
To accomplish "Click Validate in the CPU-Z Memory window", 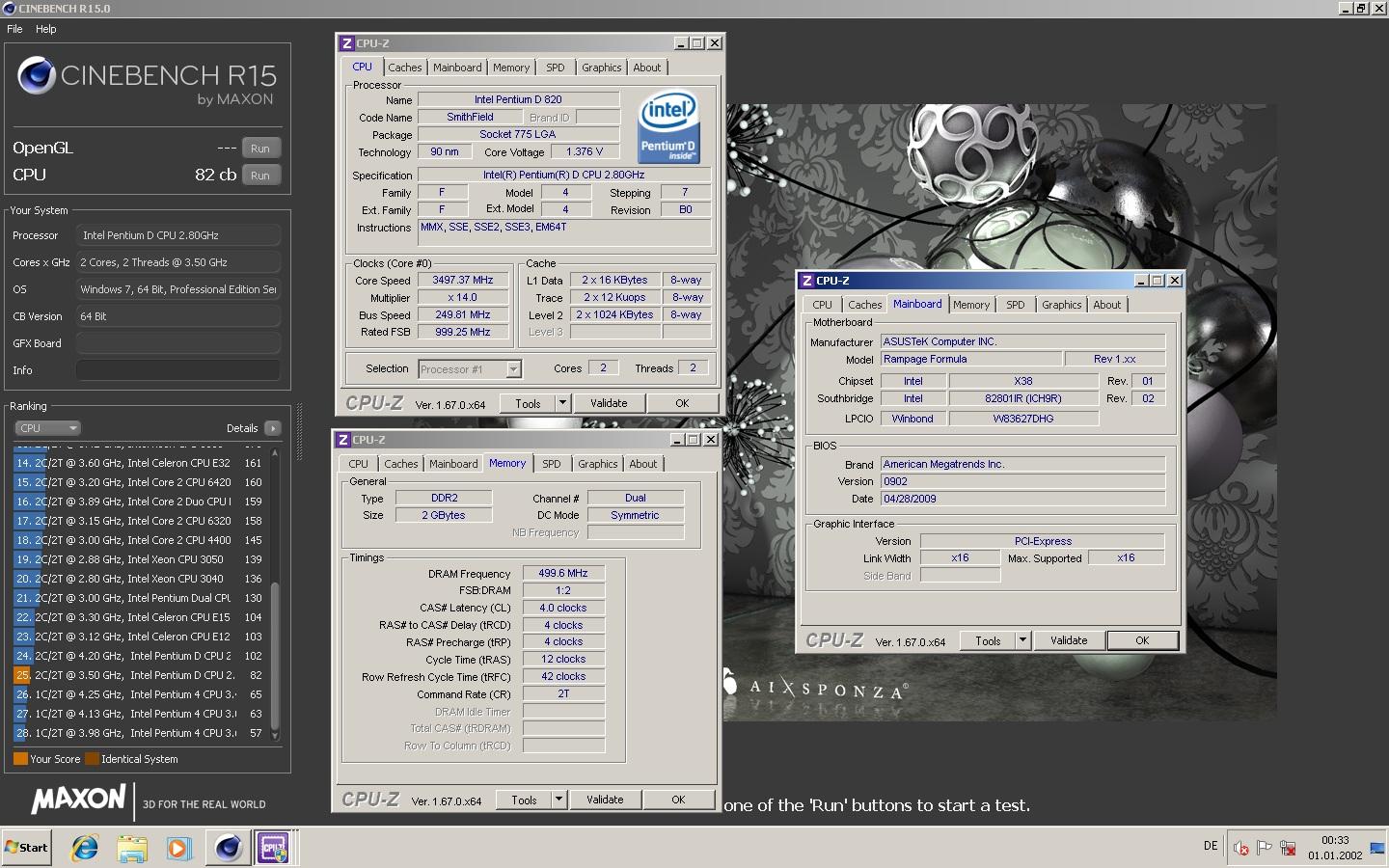I will 605,800.
